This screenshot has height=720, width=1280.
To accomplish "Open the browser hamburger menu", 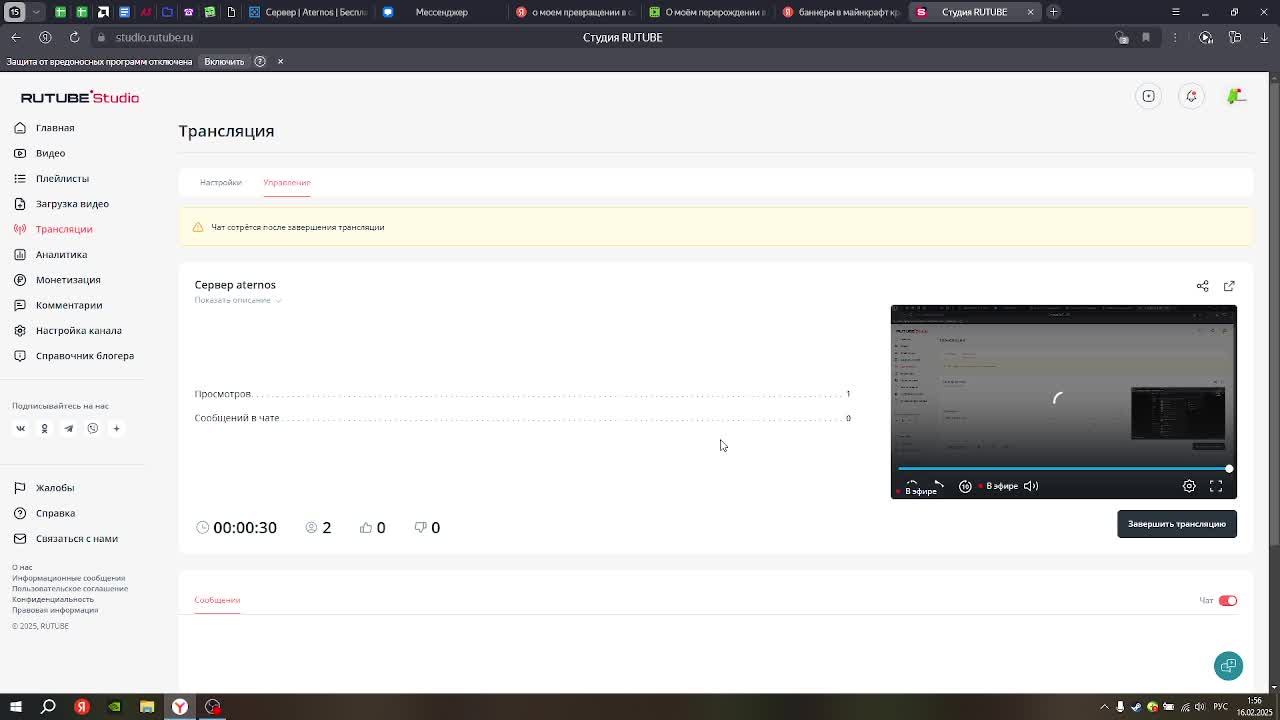I will pyautogui.click(x=1176, y=12).
